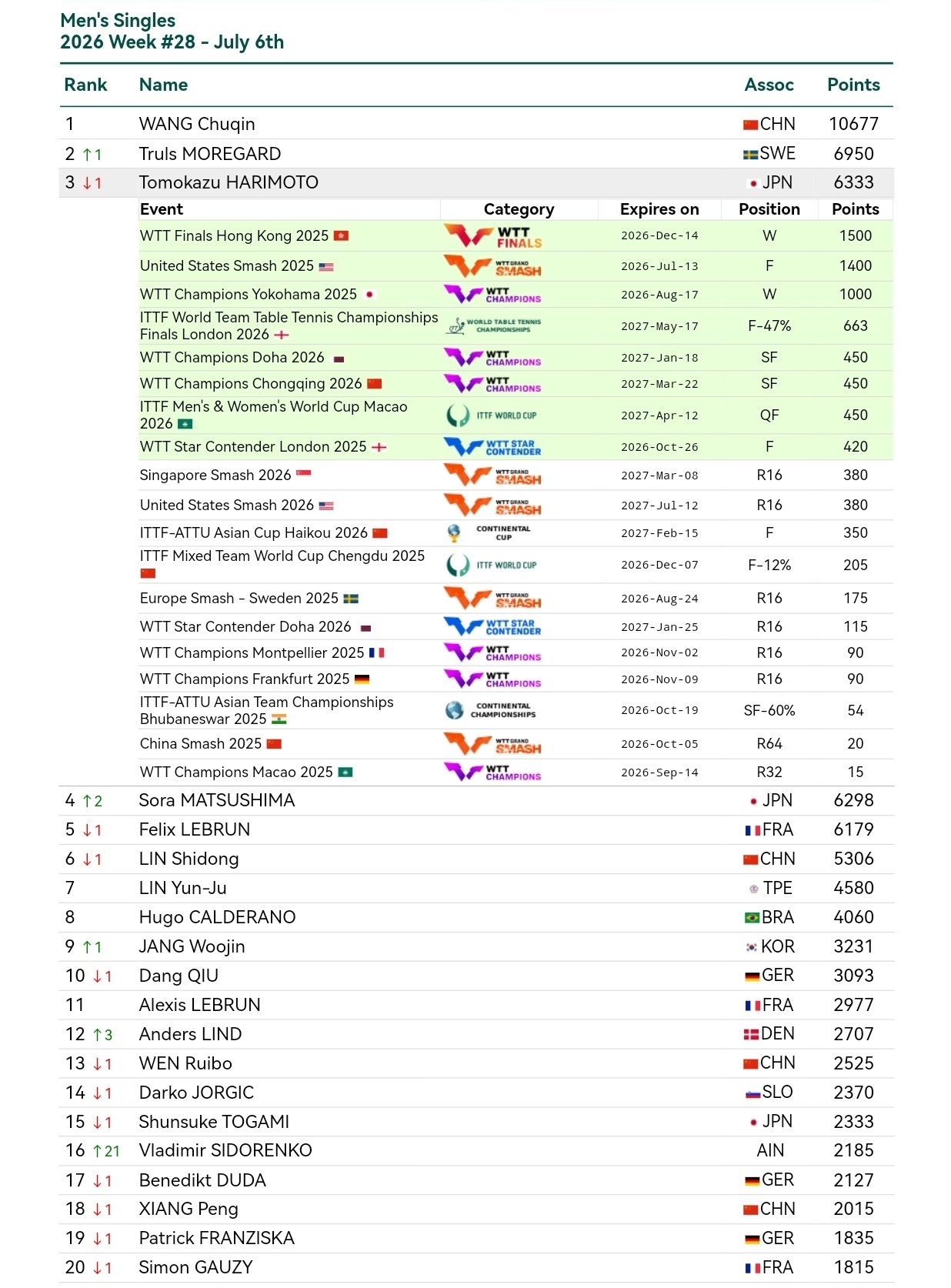This screenshot has height=1288, width=951.
Task: Expand the WANG Chuqin ranking row
Action: [x=476, y=125]
